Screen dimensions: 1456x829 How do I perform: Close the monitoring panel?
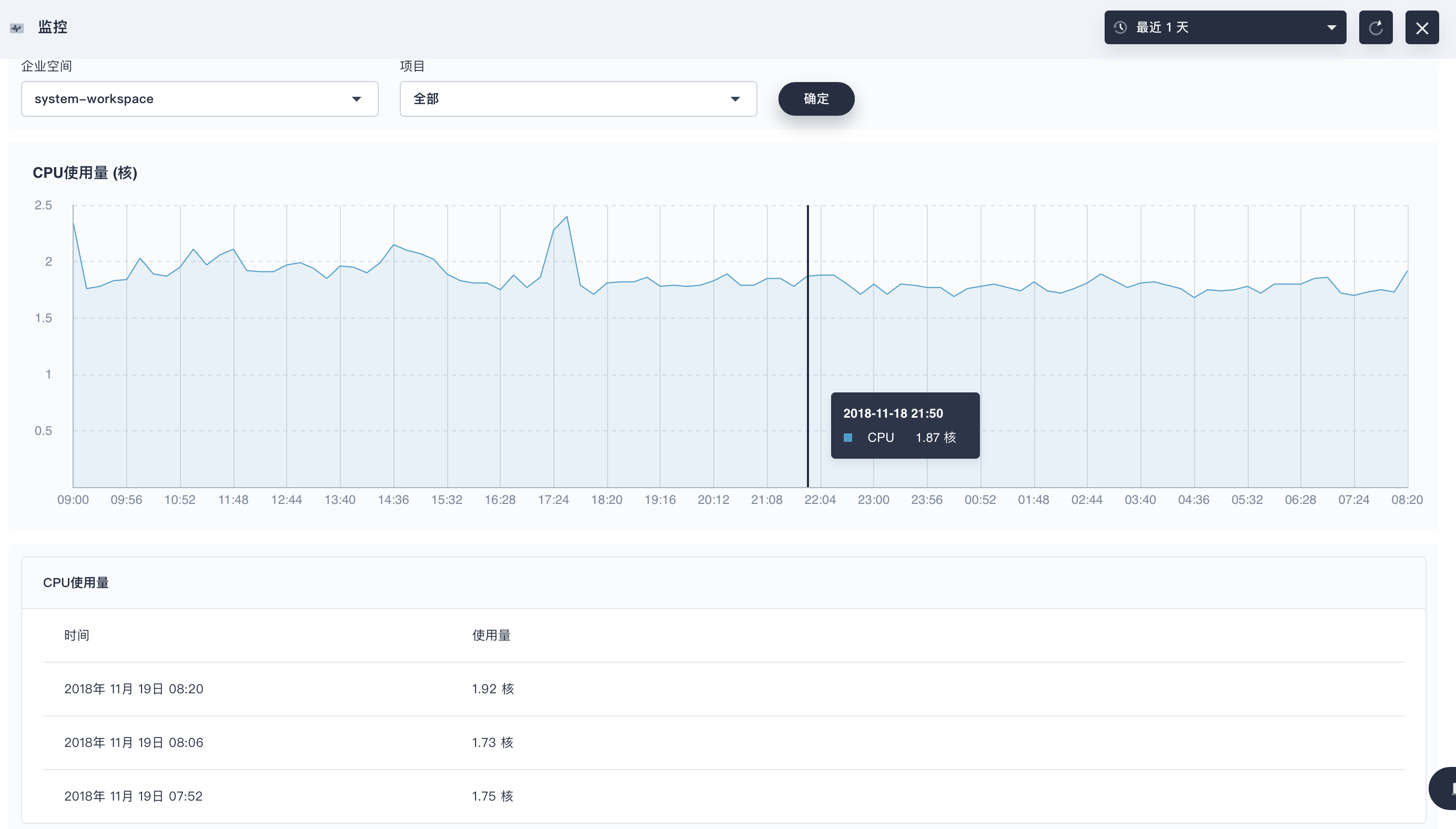pyautogui.click(x=1421, y=27)
